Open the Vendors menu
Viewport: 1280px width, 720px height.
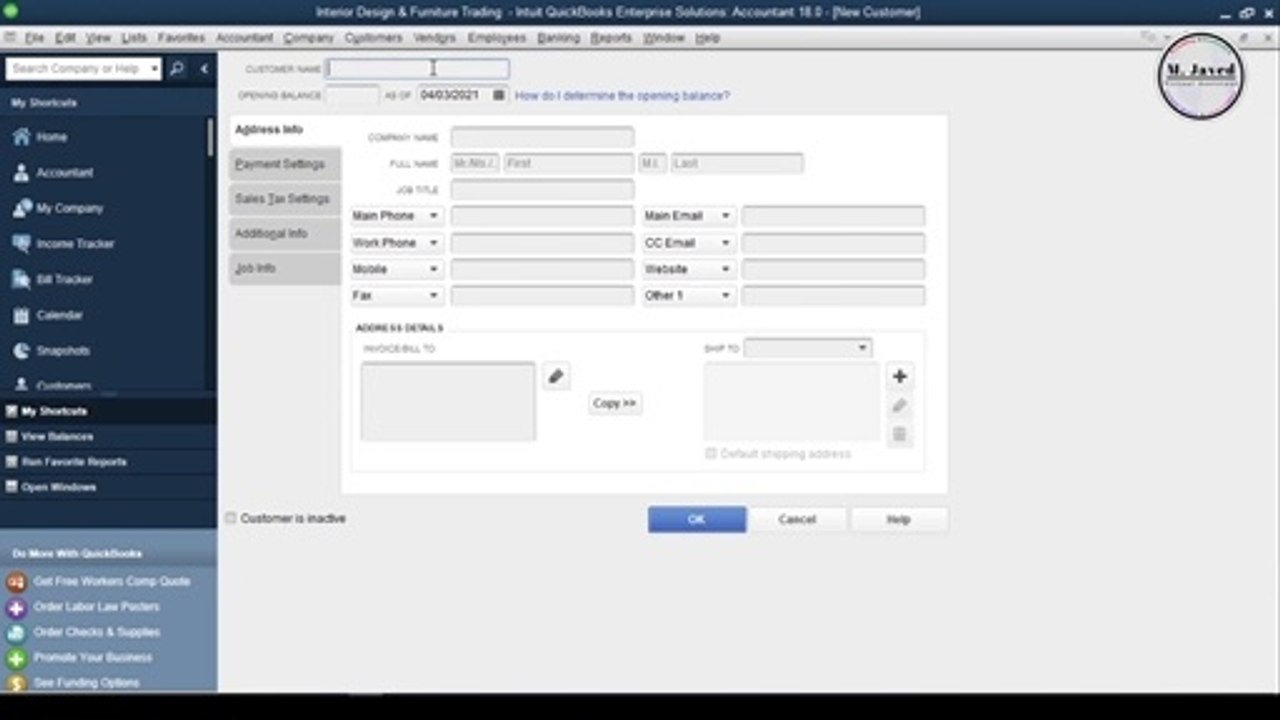click(435, 38)
